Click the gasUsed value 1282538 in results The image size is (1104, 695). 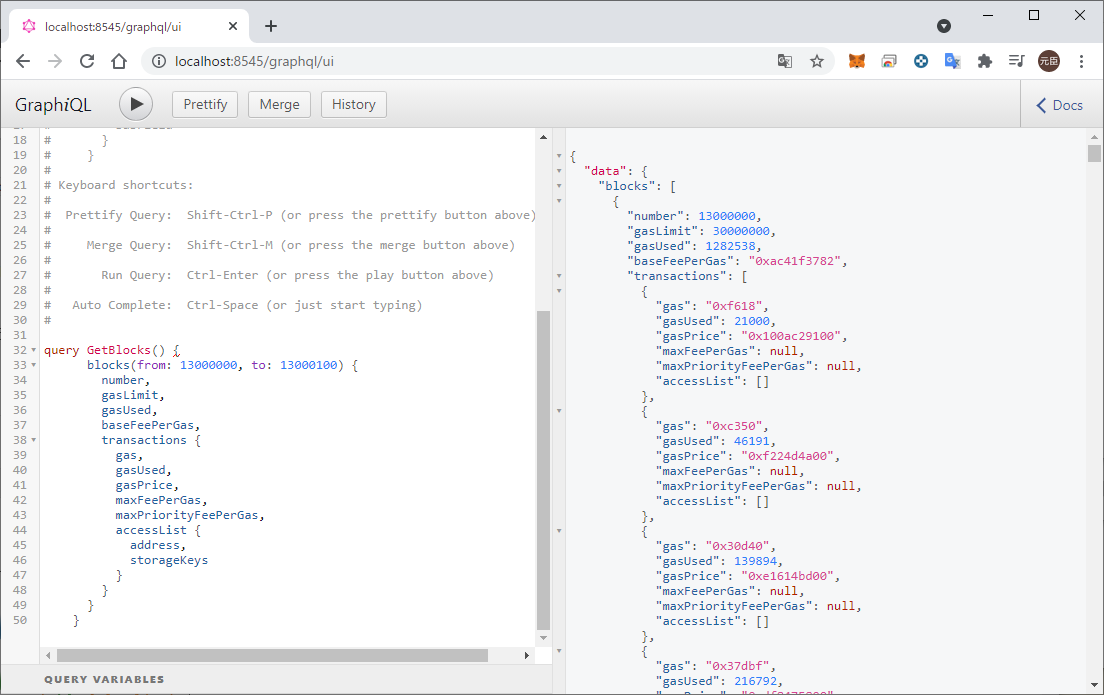730,246
